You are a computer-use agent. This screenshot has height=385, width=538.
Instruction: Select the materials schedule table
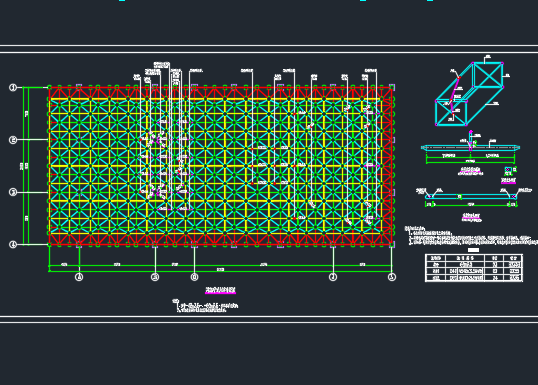coord(473,268)
